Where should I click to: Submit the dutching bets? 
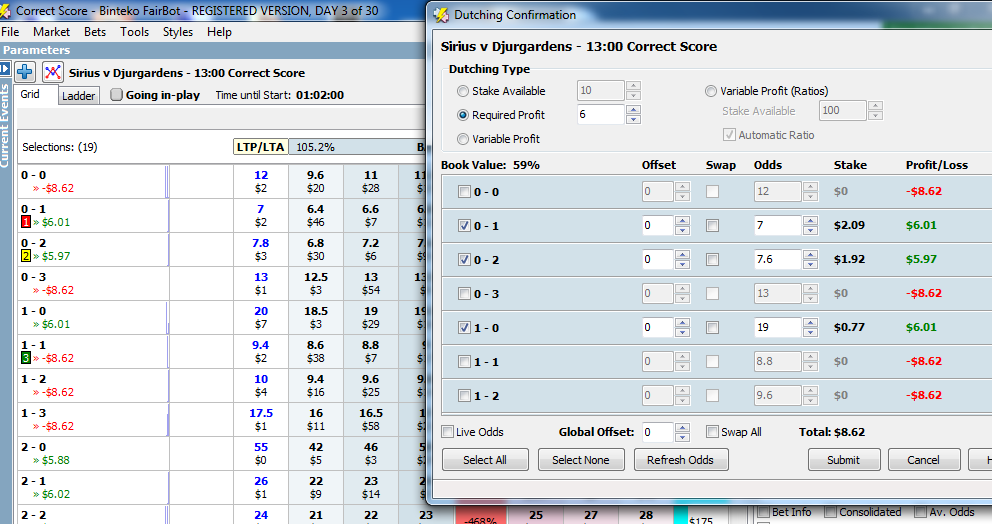843,459
